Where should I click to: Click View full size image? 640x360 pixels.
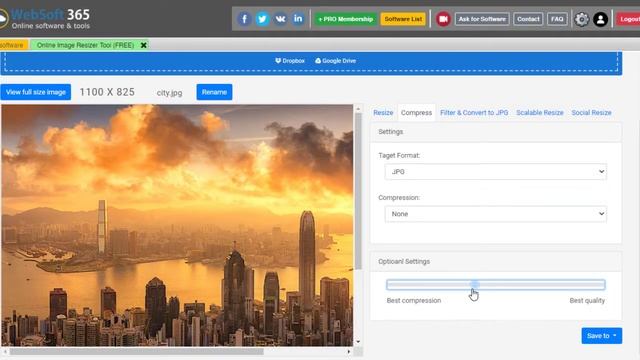[36, 92]
